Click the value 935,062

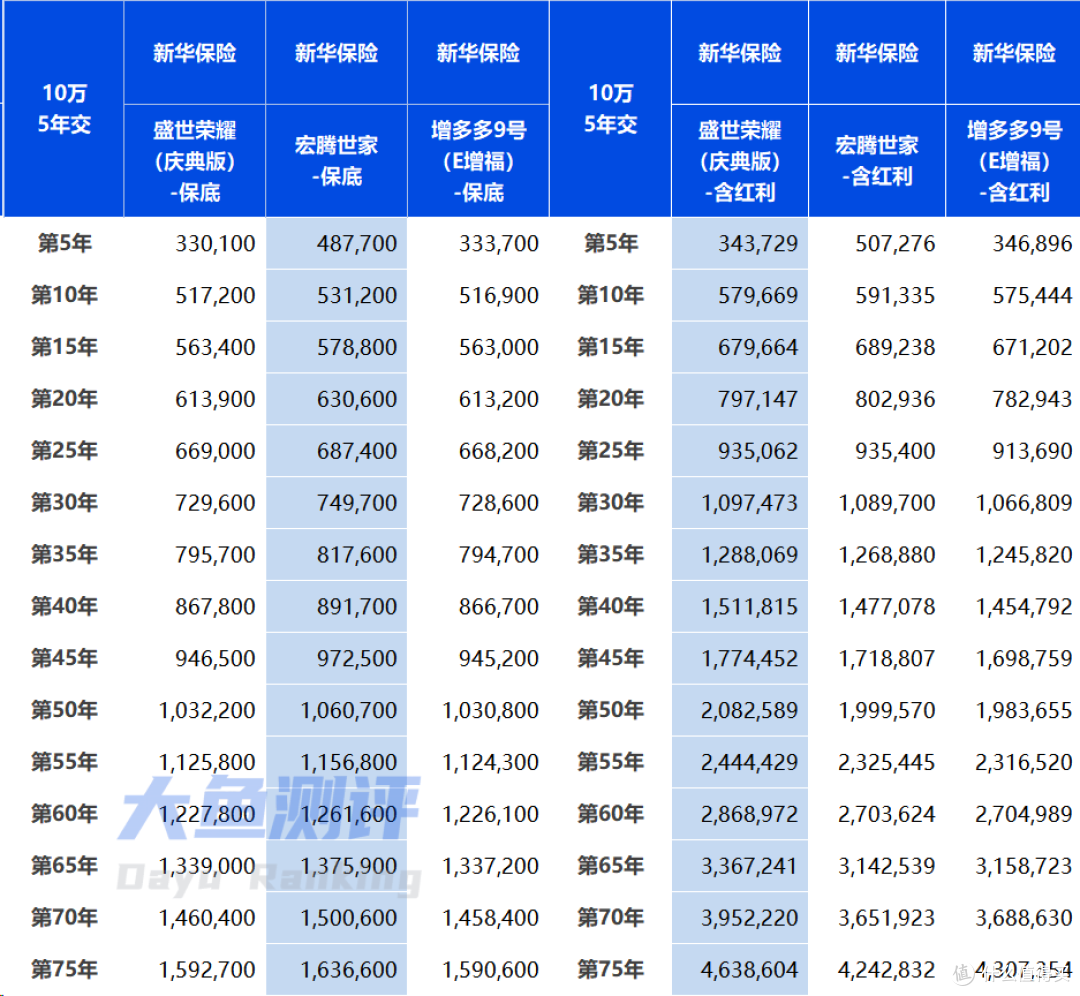[758, 451]
